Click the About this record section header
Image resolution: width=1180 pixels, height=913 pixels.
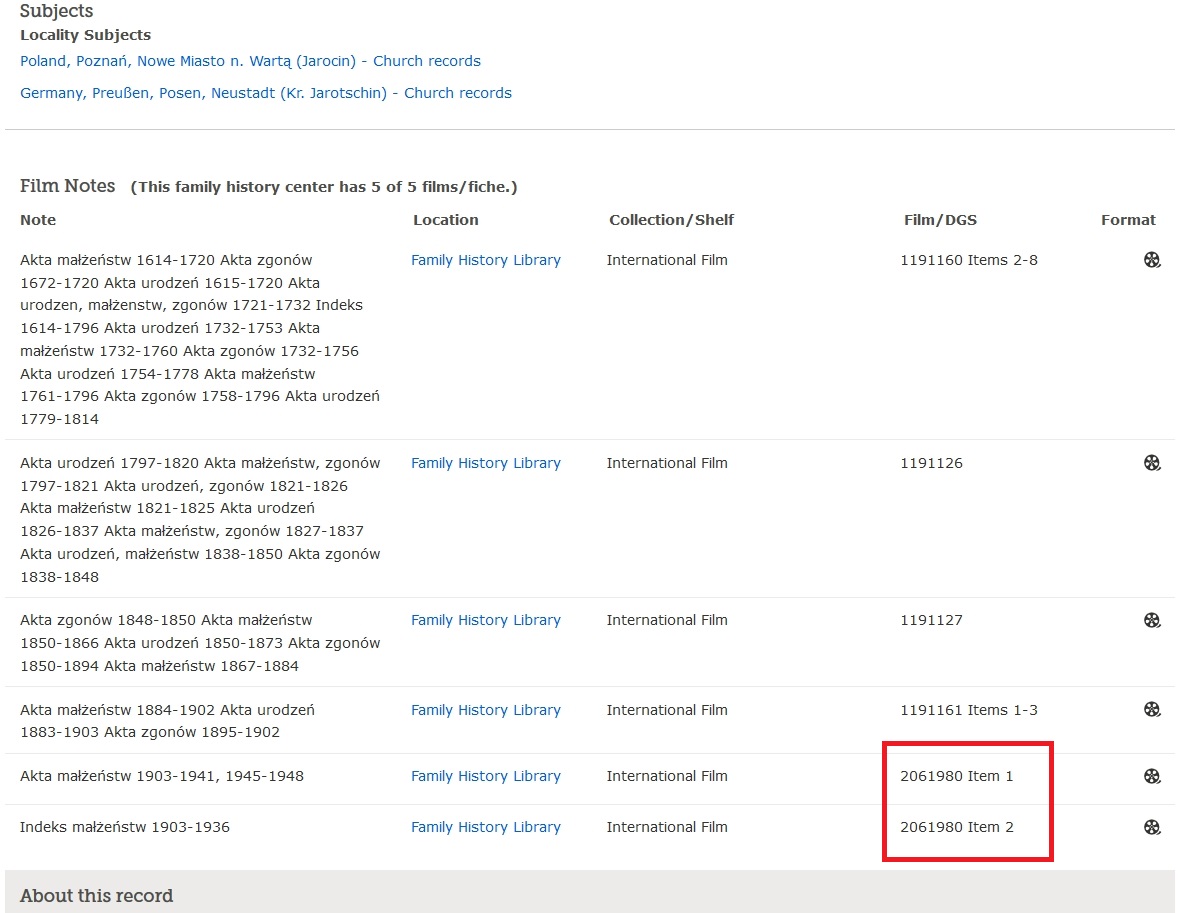click(96, 895)
